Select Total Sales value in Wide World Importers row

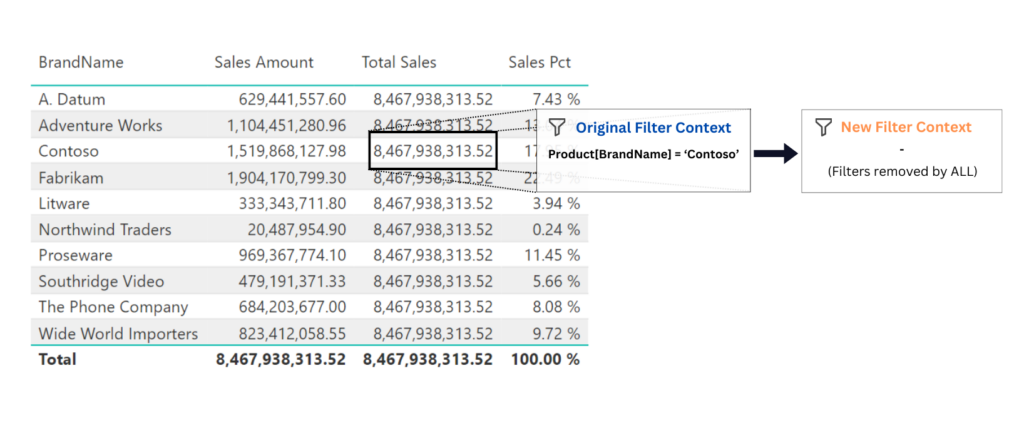[433, 334]
